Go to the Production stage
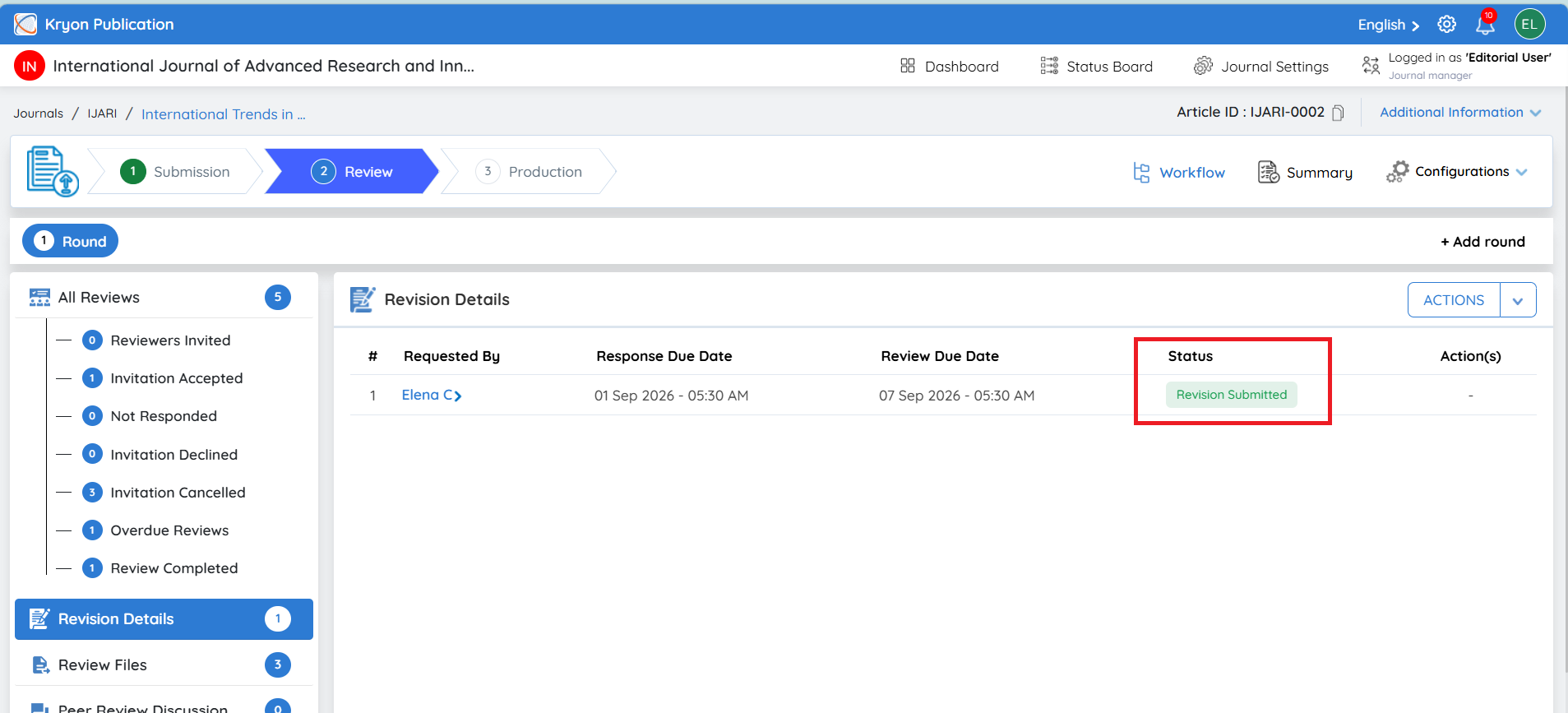Screen dimensions: 1568x713 point(529,171)
